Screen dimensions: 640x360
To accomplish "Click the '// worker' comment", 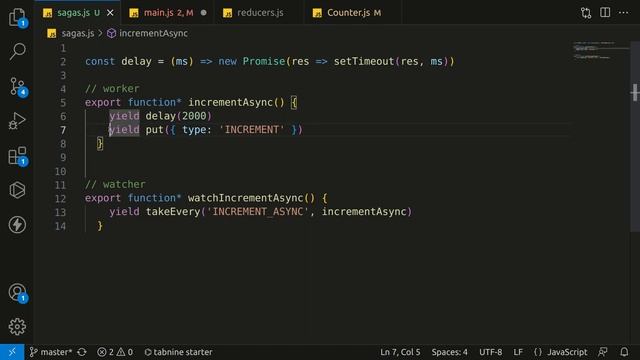I will [x=112, y=89].
